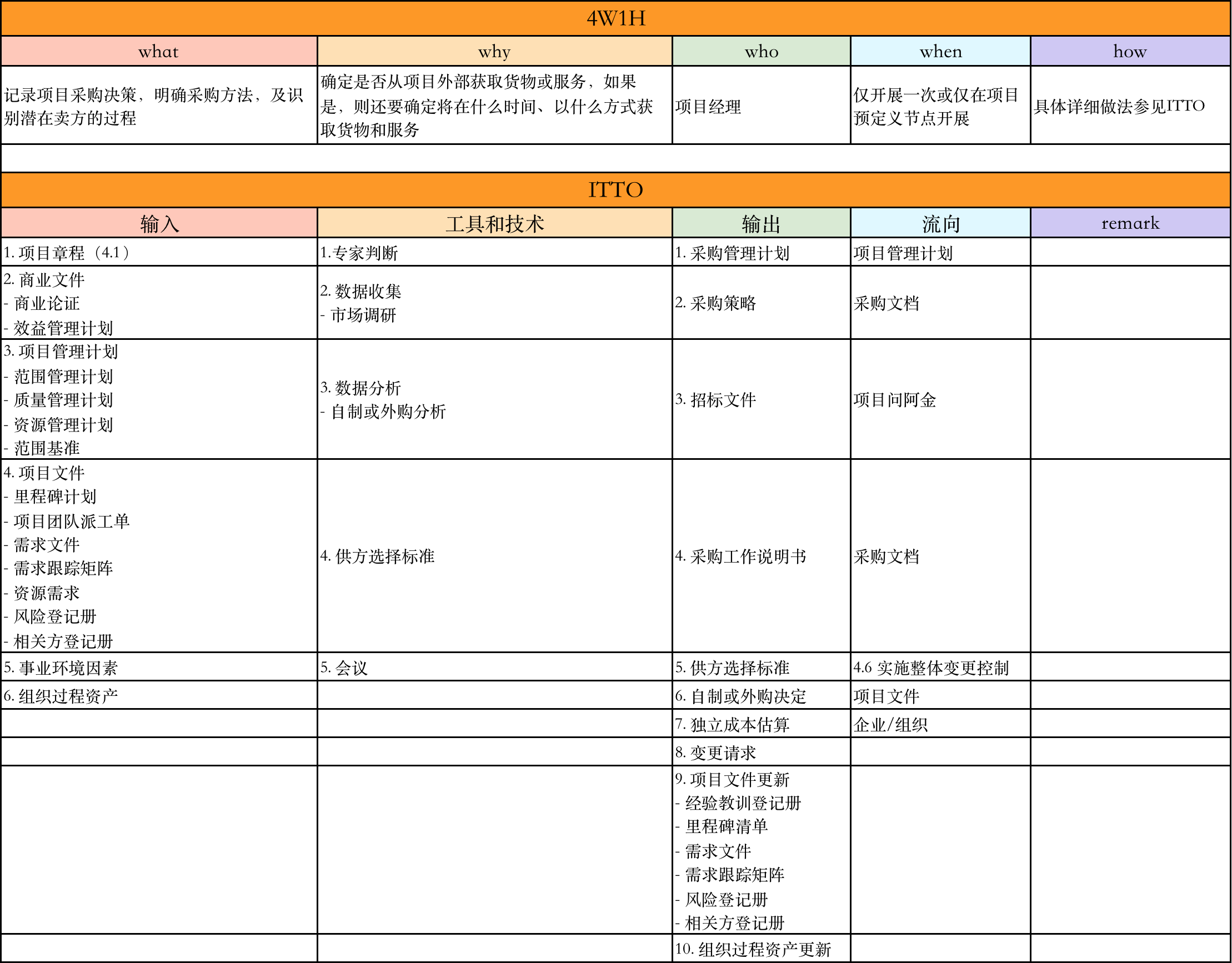Click the 5. 事业环境因素 cell

tap(159, 668)
